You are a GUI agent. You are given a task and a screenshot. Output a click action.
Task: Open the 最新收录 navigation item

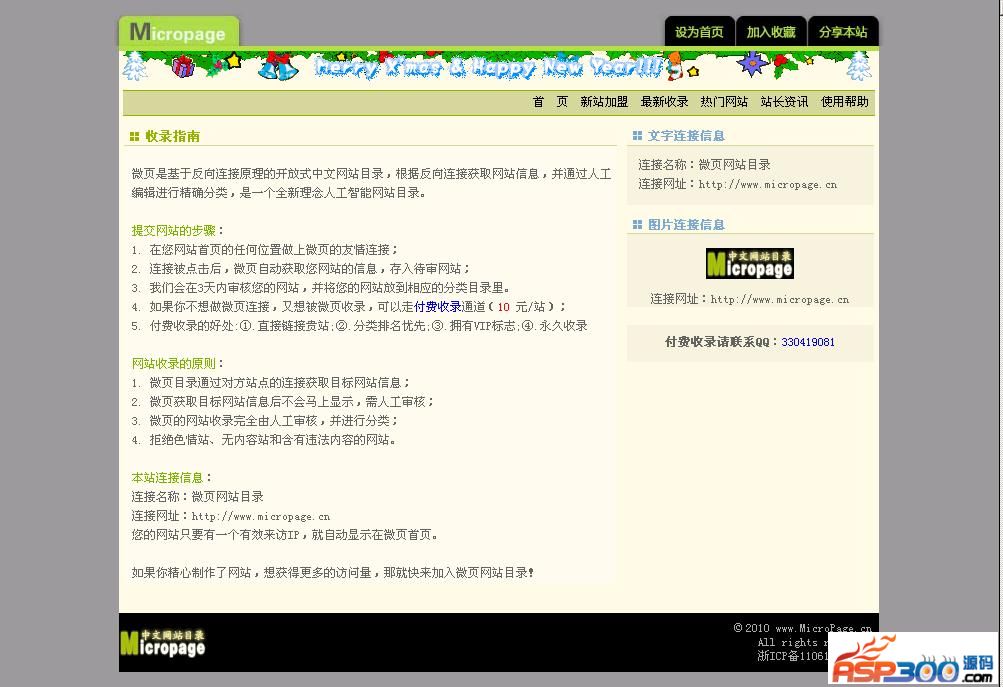pyautogui.click(x=664, y=102)
